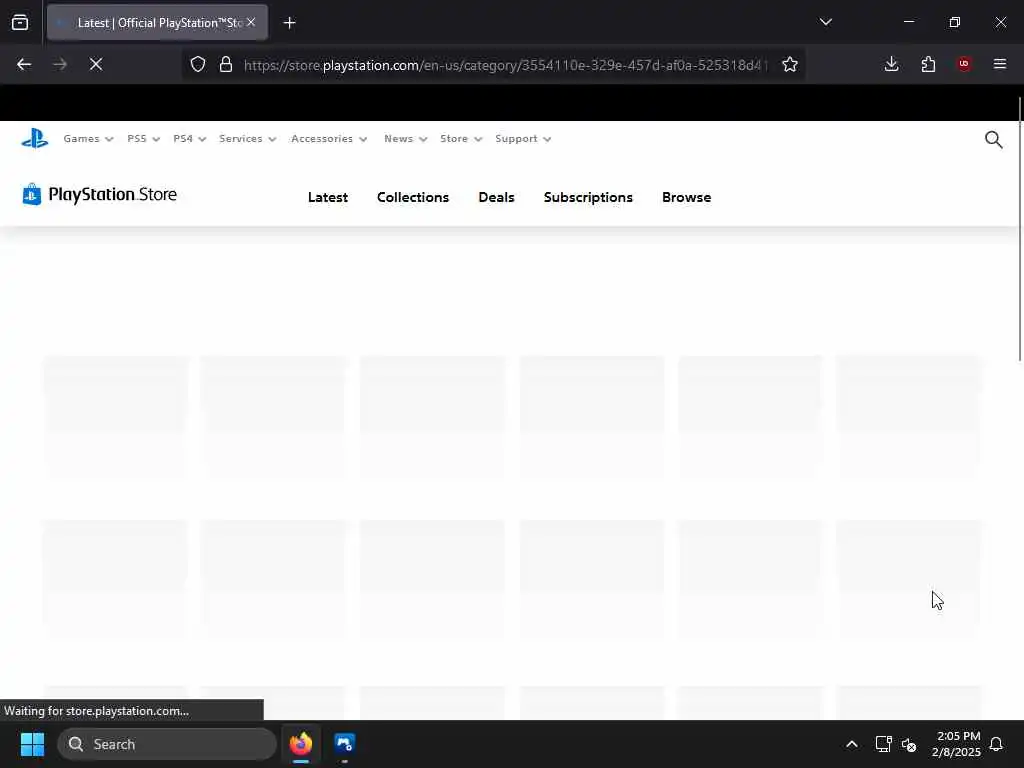Open the Subscriptions section

click(588, 197)
